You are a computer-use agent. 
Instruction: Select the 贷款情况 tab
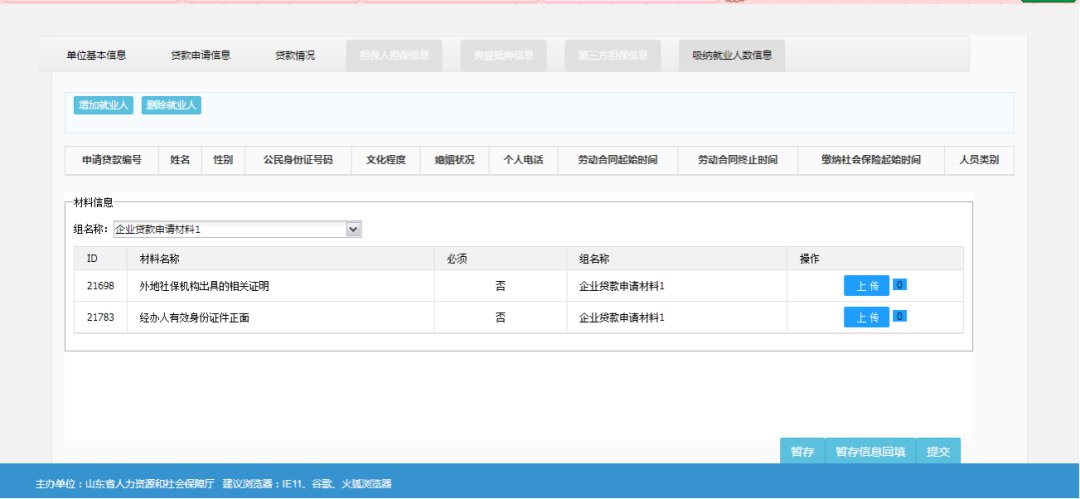point(295,55)
